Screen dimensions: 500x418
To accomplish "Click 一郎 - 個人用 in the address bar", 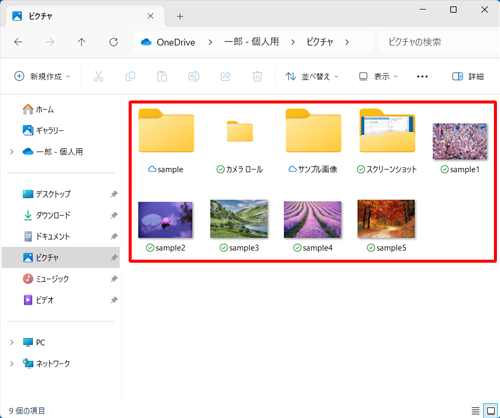I will (x=252, y=42).
